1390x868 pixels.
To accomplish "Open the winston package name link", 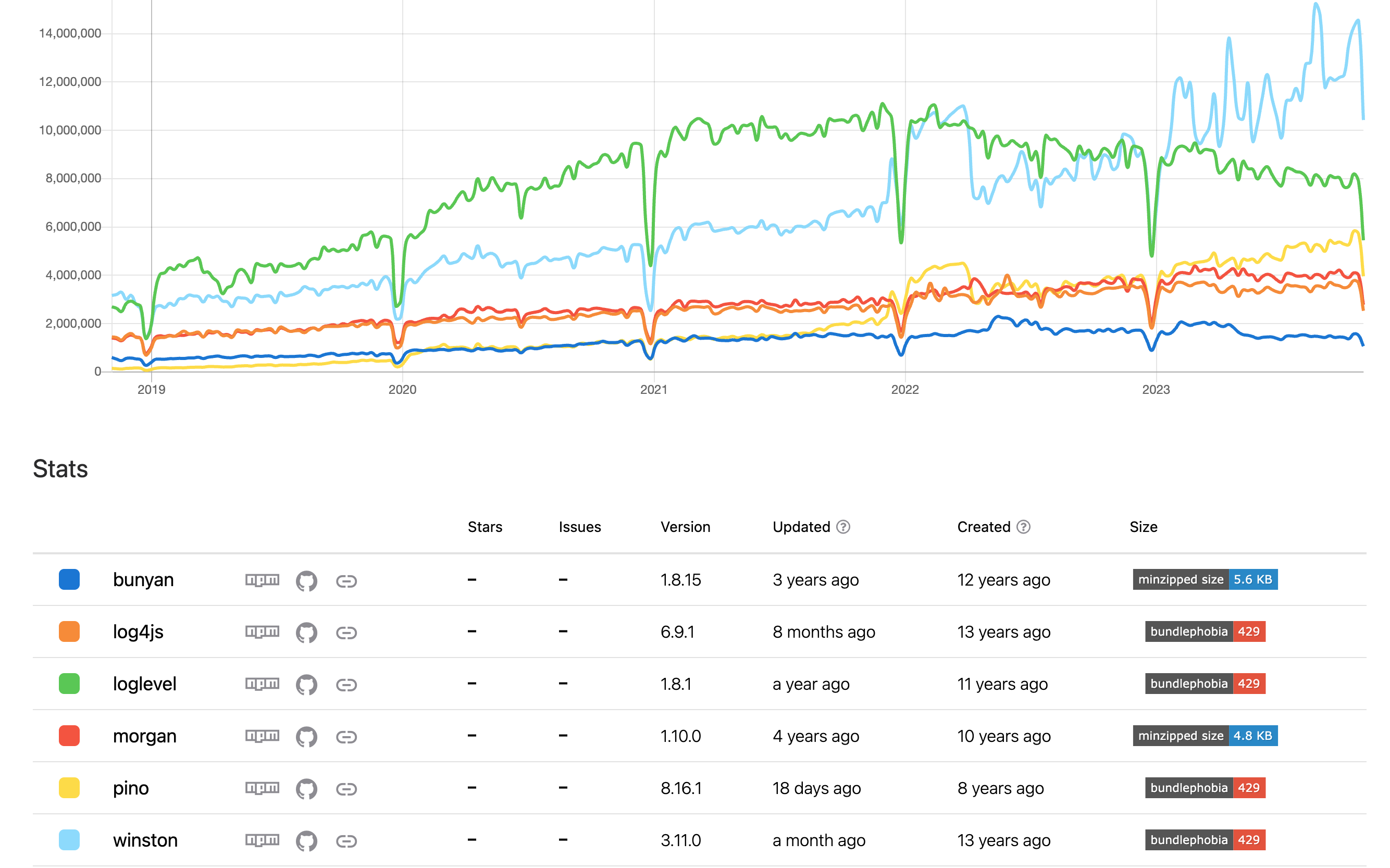I will (x=145, y=840).
